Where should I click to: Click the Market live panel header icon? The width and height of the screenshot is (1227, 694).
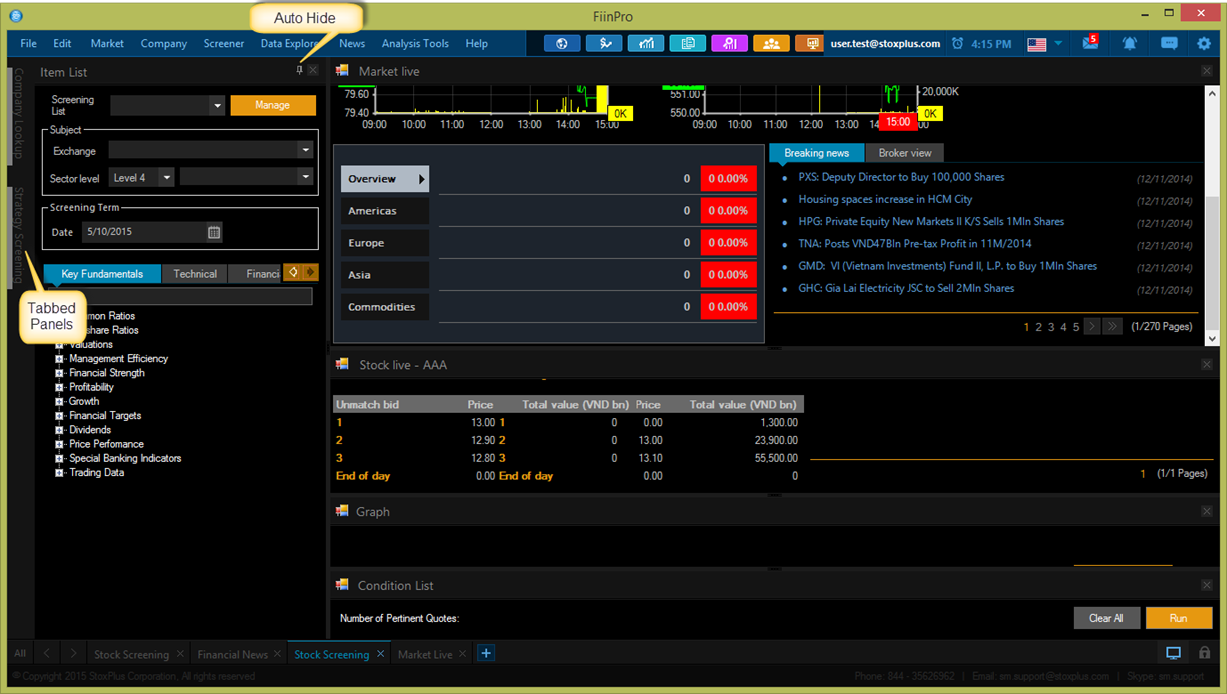tap(342, 71)
